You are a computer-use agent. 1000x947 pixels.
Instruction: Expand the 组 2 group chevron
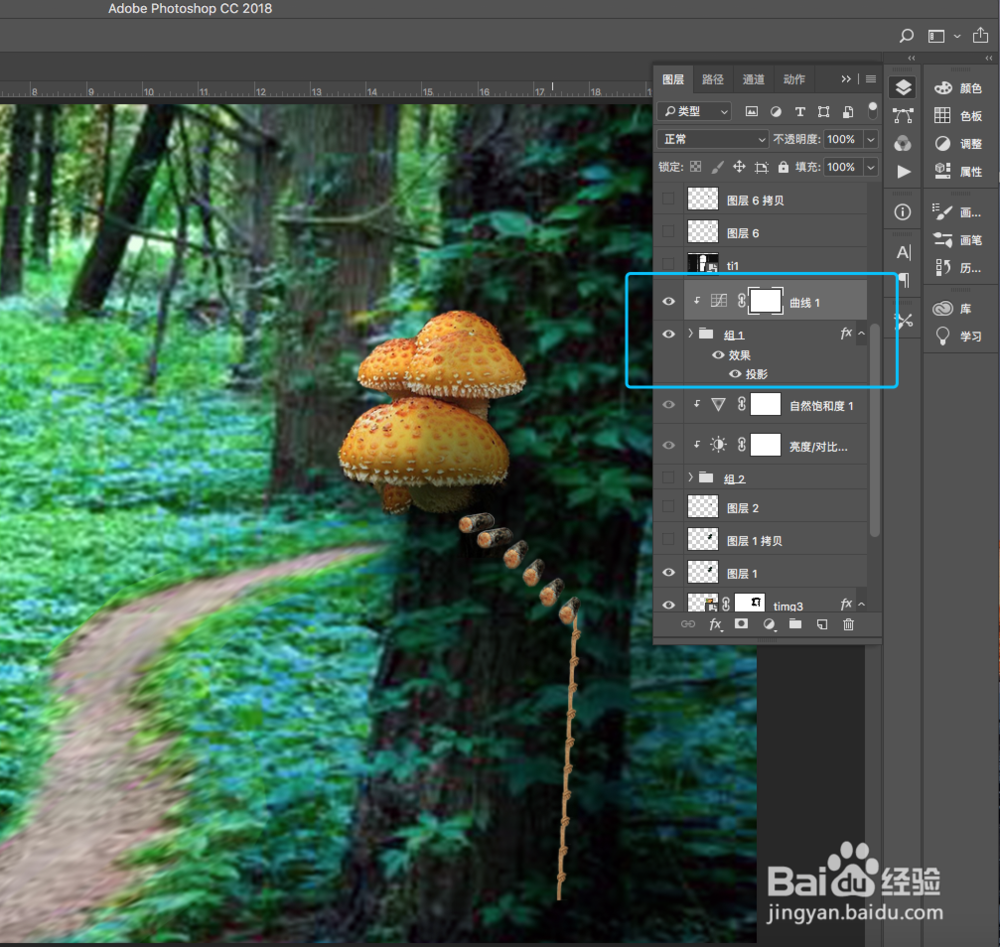click(x=690, y=477)
